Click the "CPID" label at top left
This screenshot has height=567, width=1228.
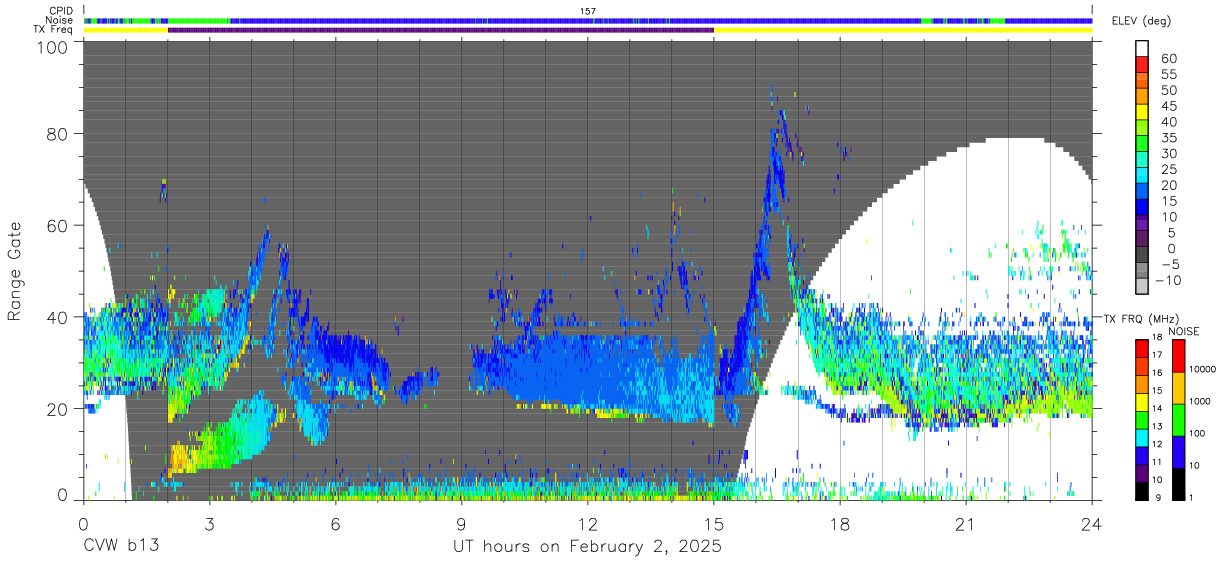click(x=62, y=11)
